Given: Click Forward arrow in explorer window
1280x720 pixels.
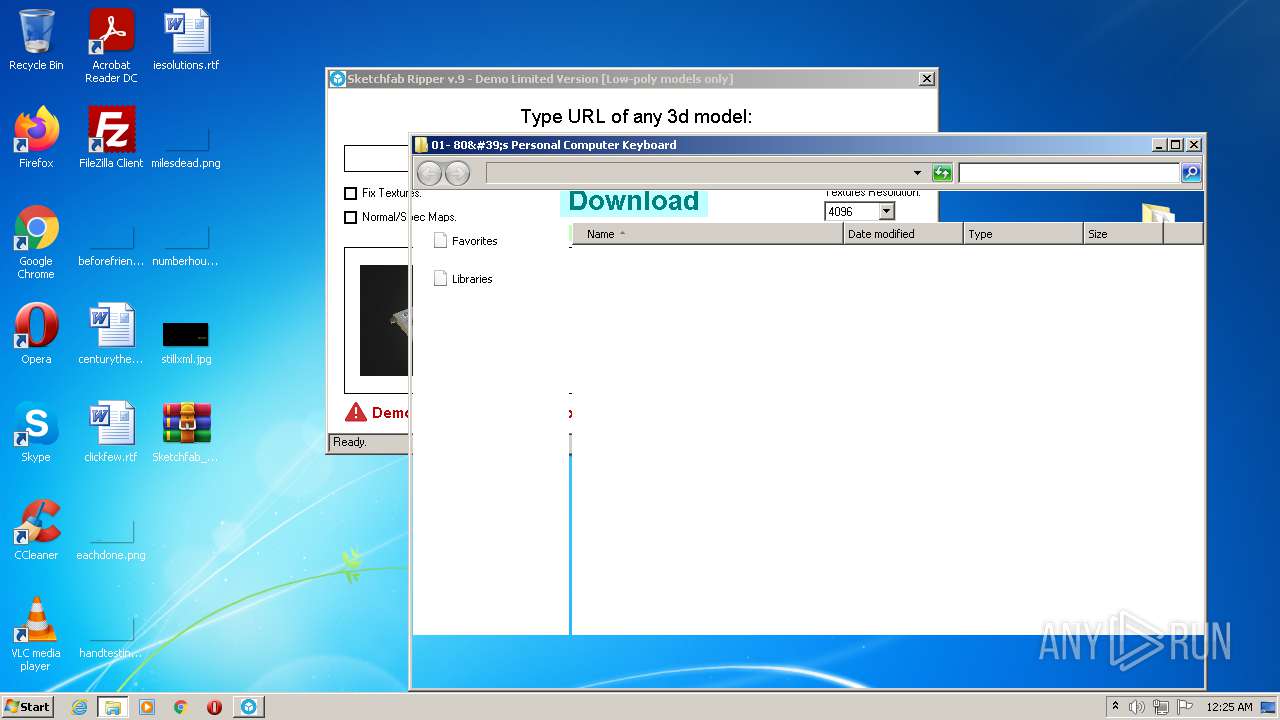Looking at the screenshot, I should coord(457,173).
